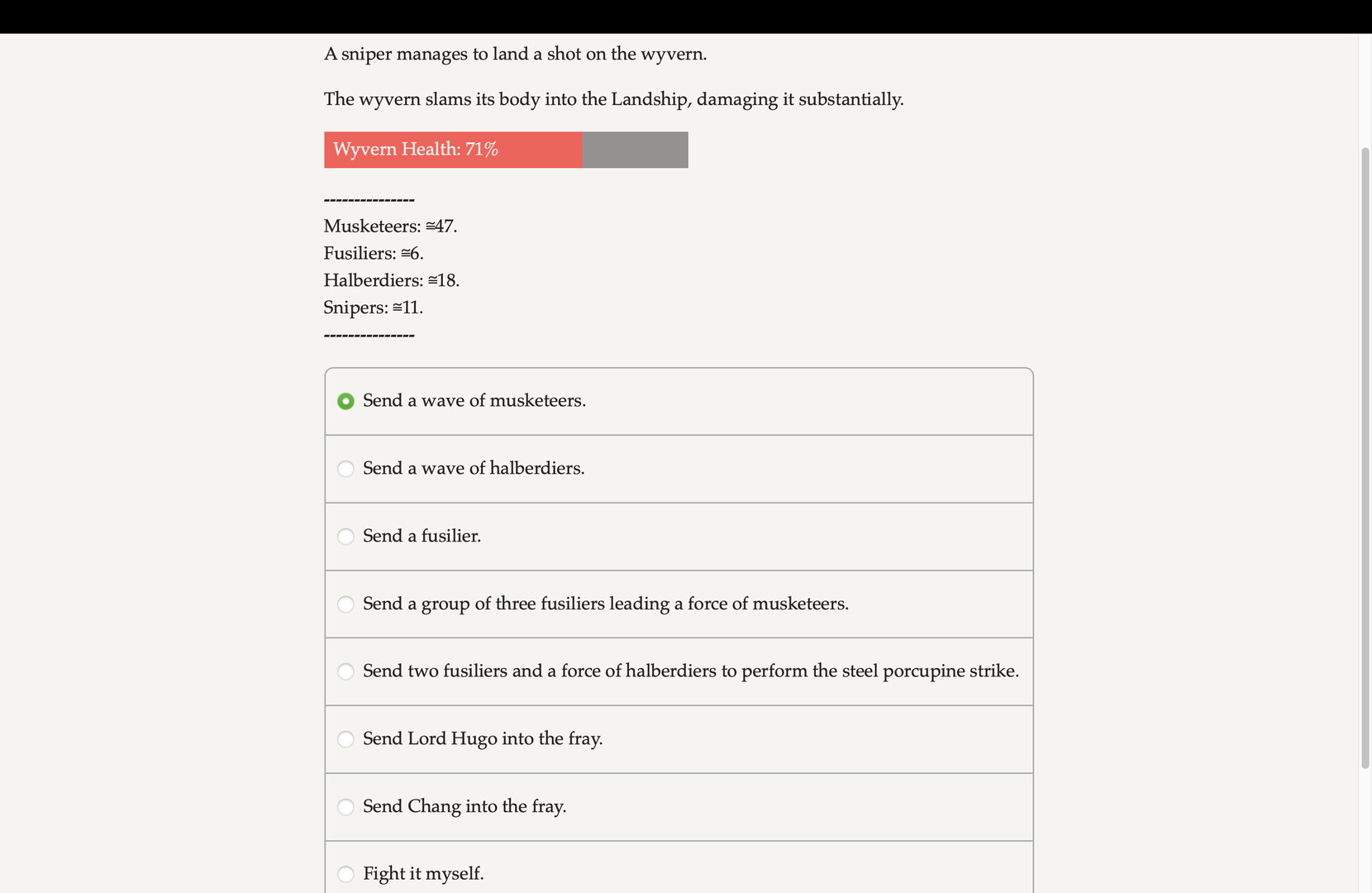Click the 'Send a fusilier.' option text
The height and width of the screenshot is (893, 1372).
422,536
